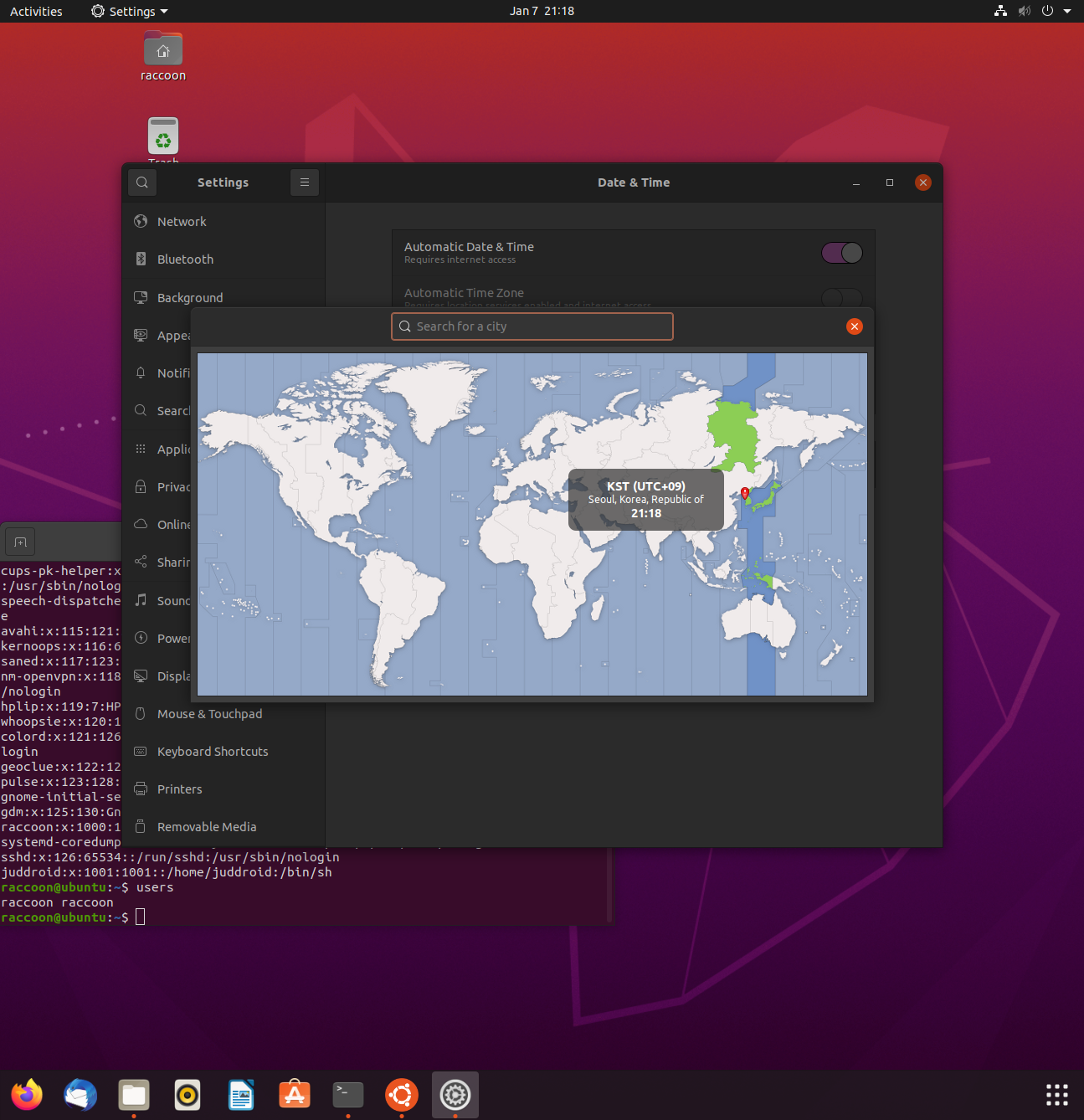Select Mouse & Touchpad in sidebar

coord(223,713)
